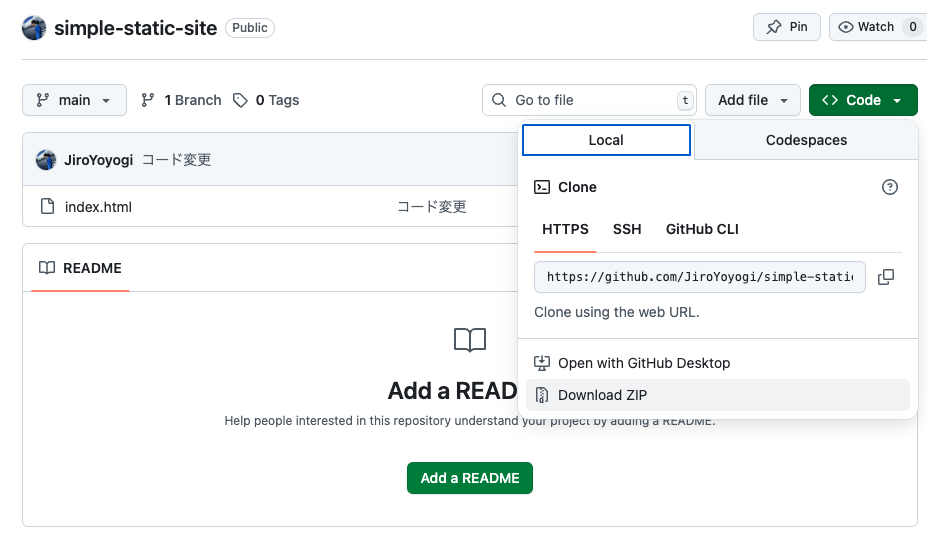The image size is (927, 545).
Task: Click the repository owner avatar beside simple-static-site
Action: (34, 28)
